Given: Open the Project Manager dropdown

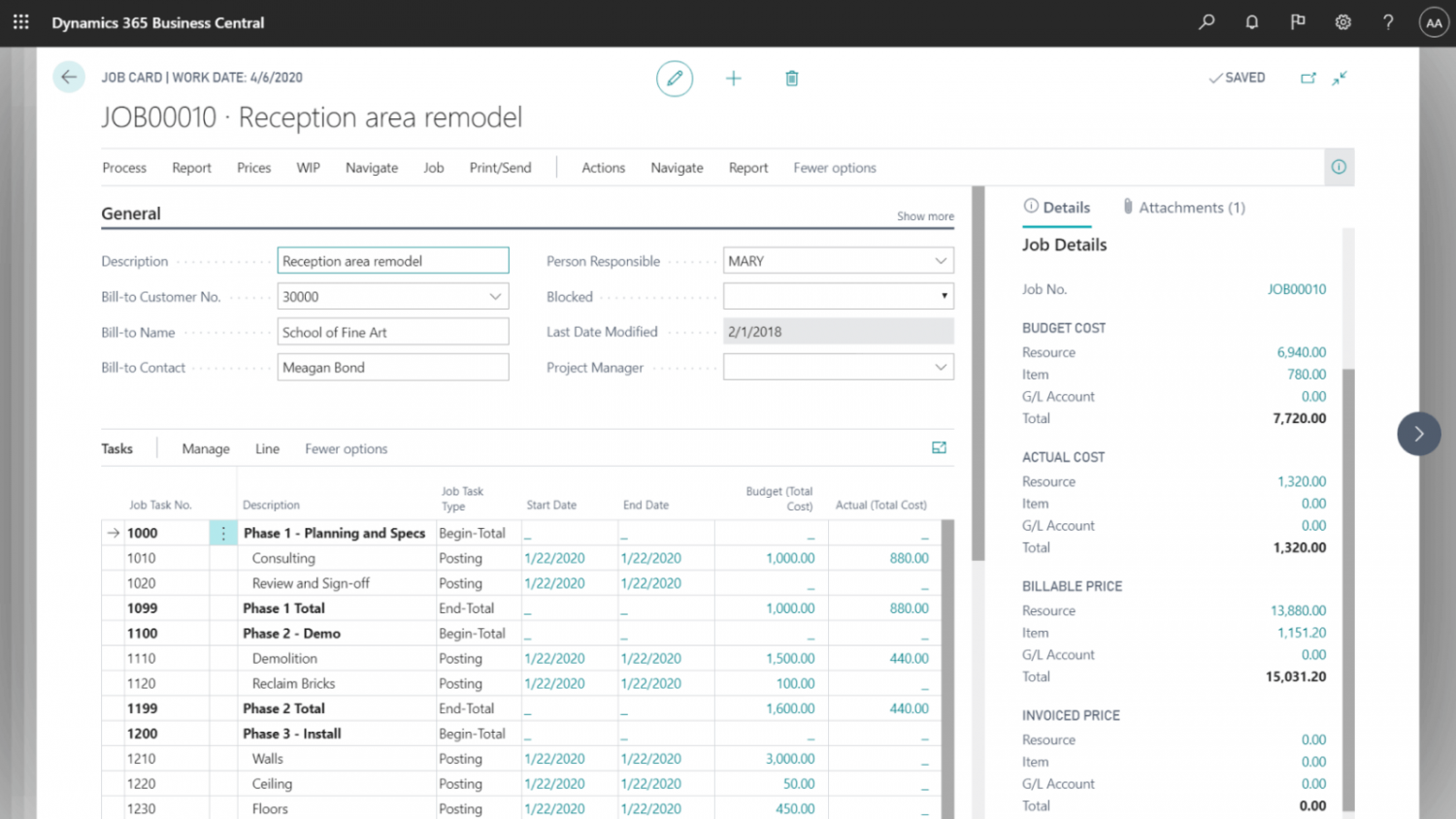Looking at the screenshot, I should (940, 367).
